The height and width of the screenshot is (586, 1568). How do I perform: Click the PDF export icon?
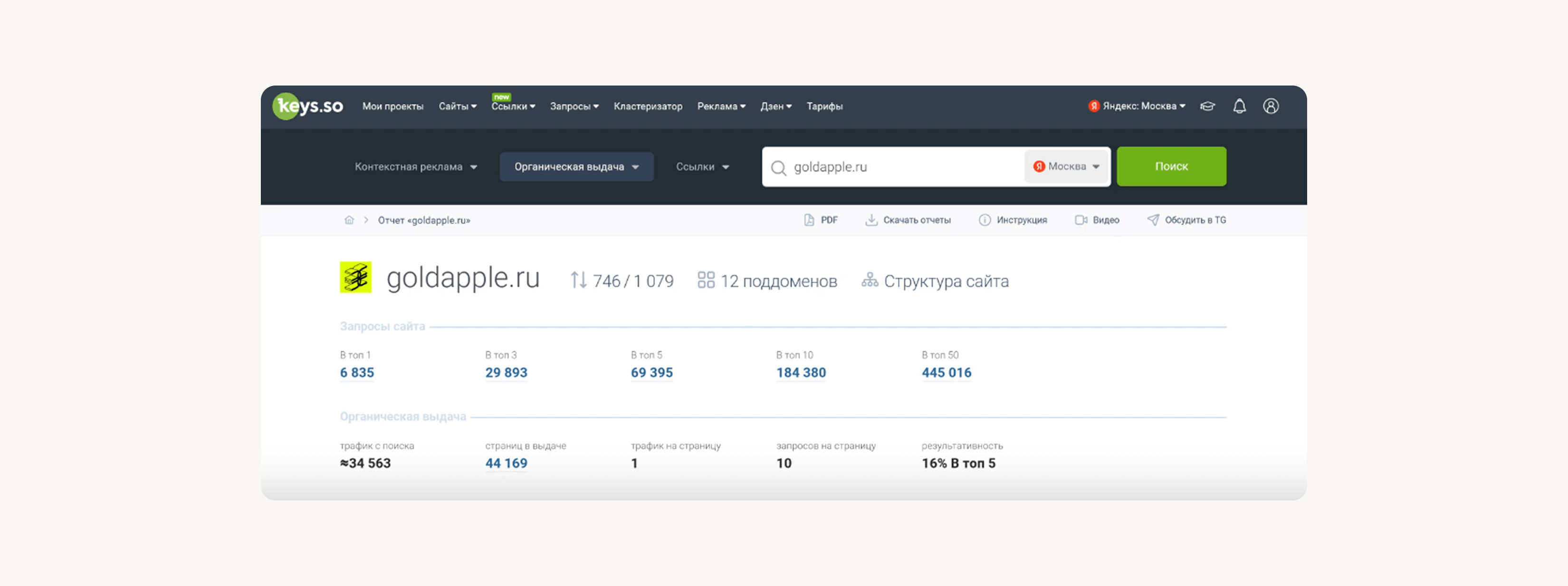click(x=809, y=220)
